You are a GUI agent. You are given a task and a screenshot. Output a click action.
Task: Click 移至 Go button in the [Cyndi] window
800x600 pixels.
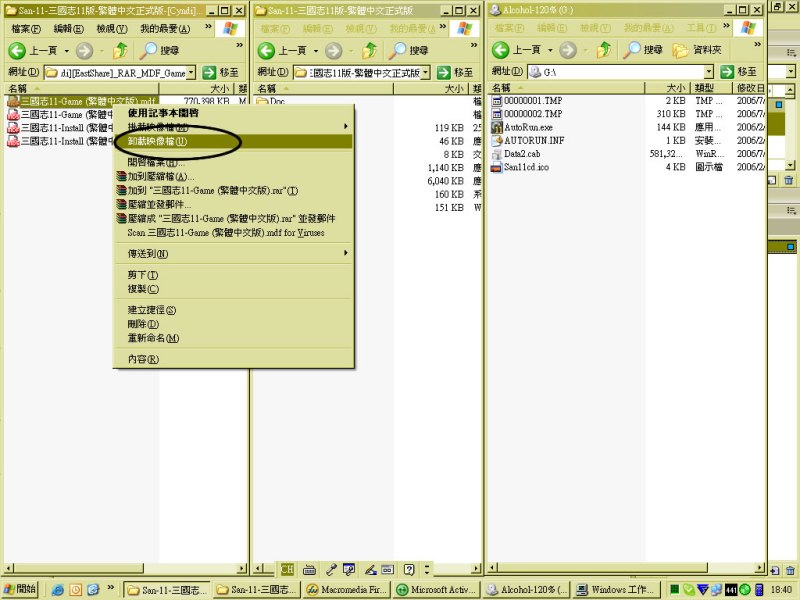click(220, 72)
